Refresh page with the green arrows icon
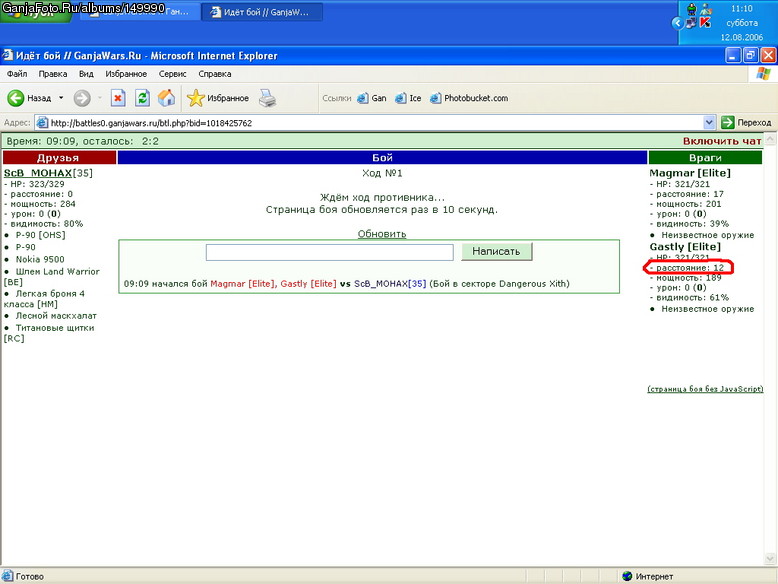 (142, 98)
